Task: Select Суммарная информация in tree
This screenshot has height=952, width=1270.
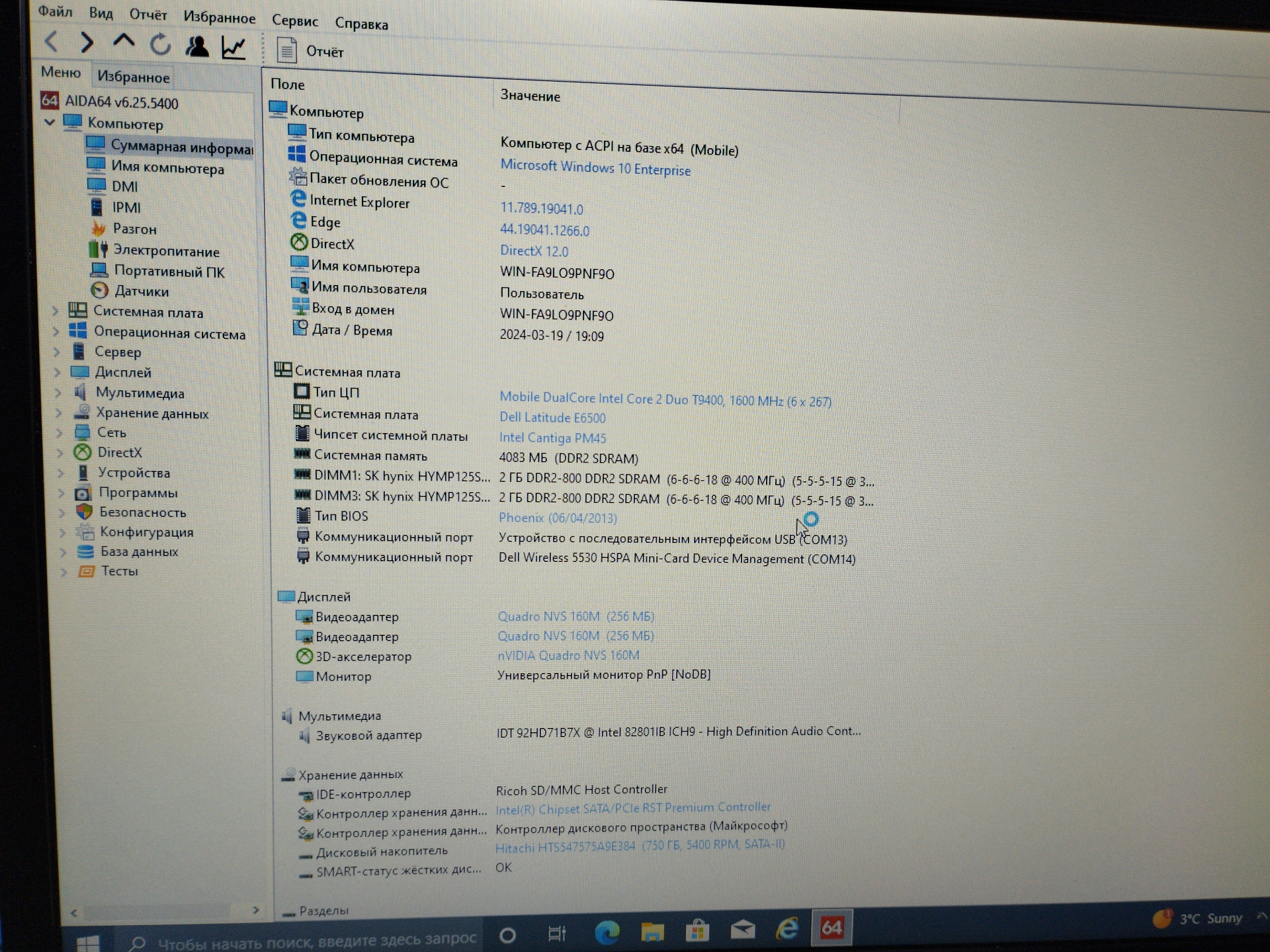Action: point(169,146)
